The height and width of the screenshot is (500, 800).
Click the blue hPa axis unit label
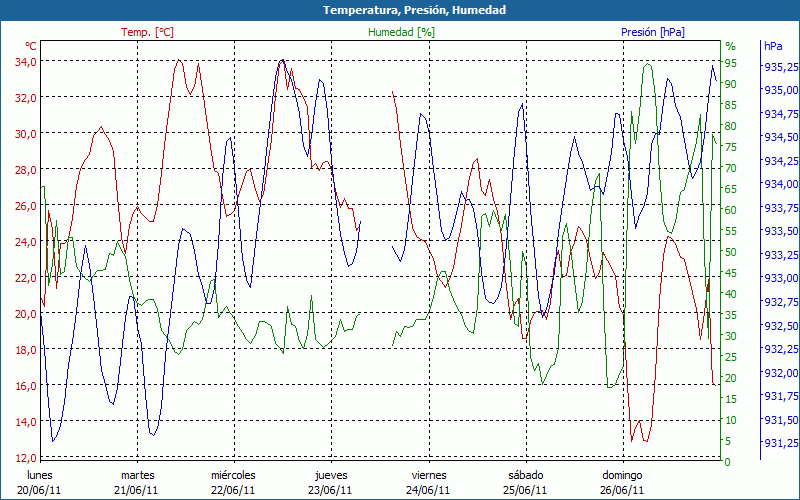[x=773, y=46]
